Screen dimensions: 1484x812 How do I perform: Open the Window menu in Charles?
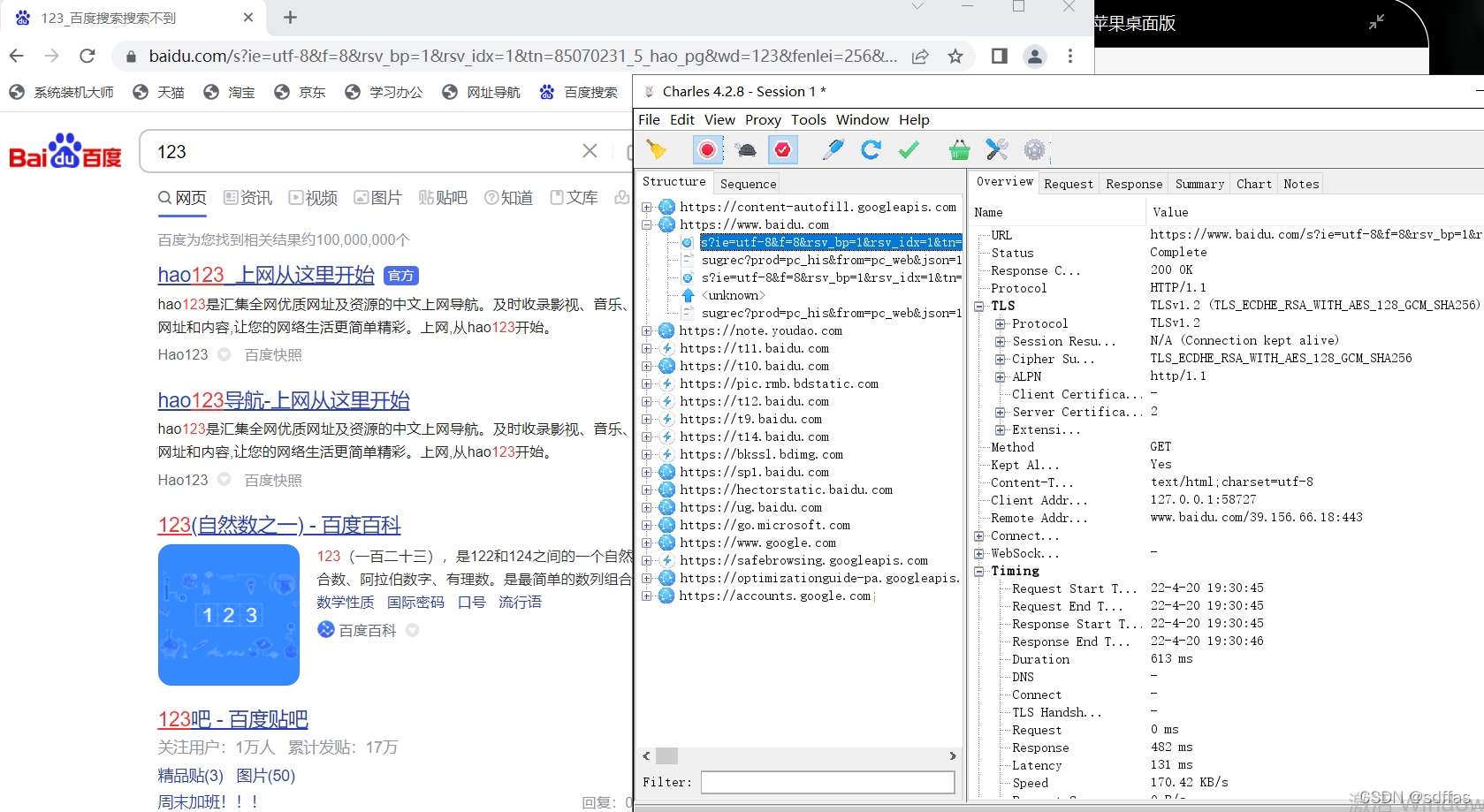coord(863,119)
